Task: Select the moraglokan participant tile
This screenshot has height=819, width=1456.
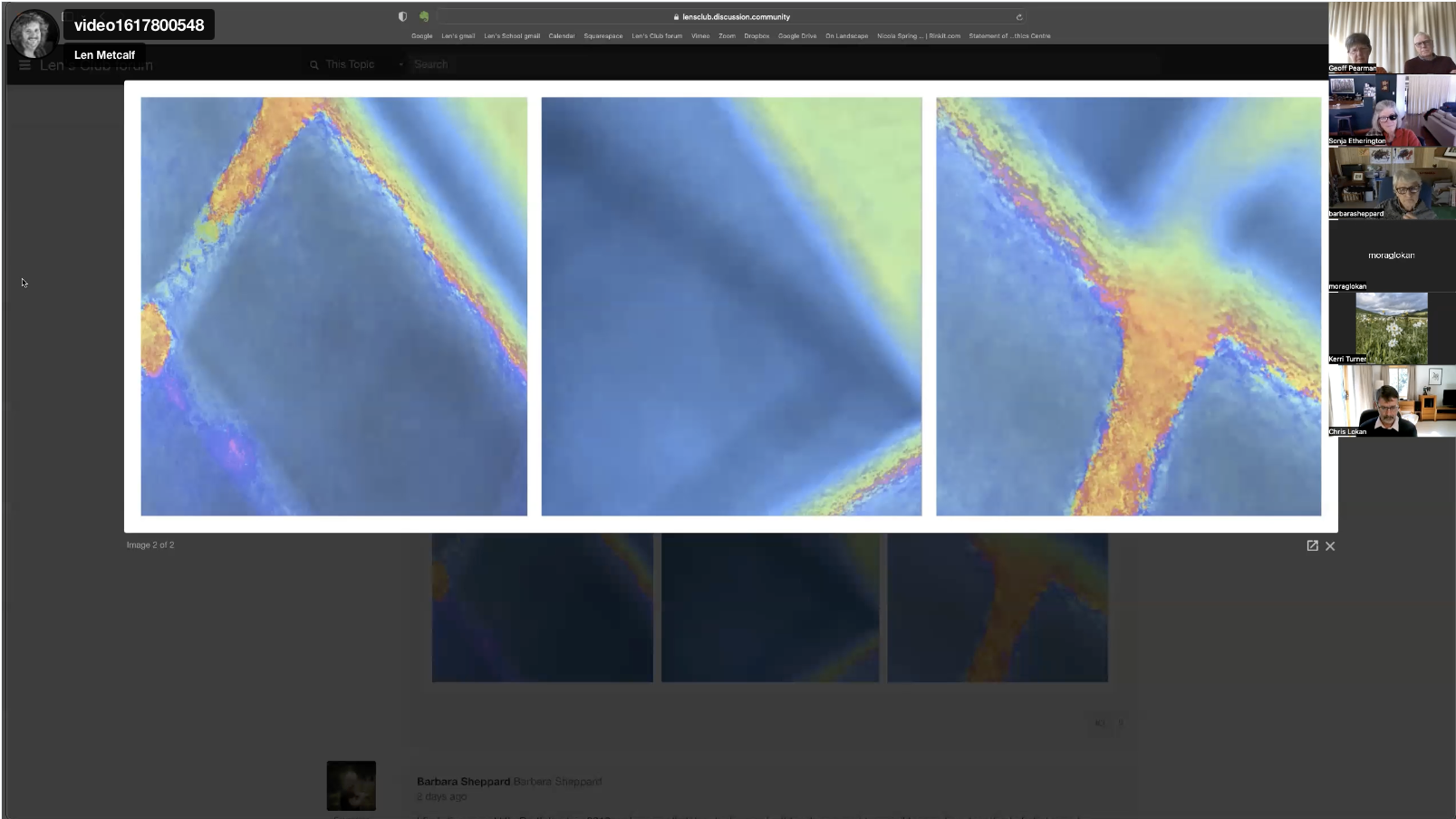Action: pyautogui.click(x=1392, y=255)
